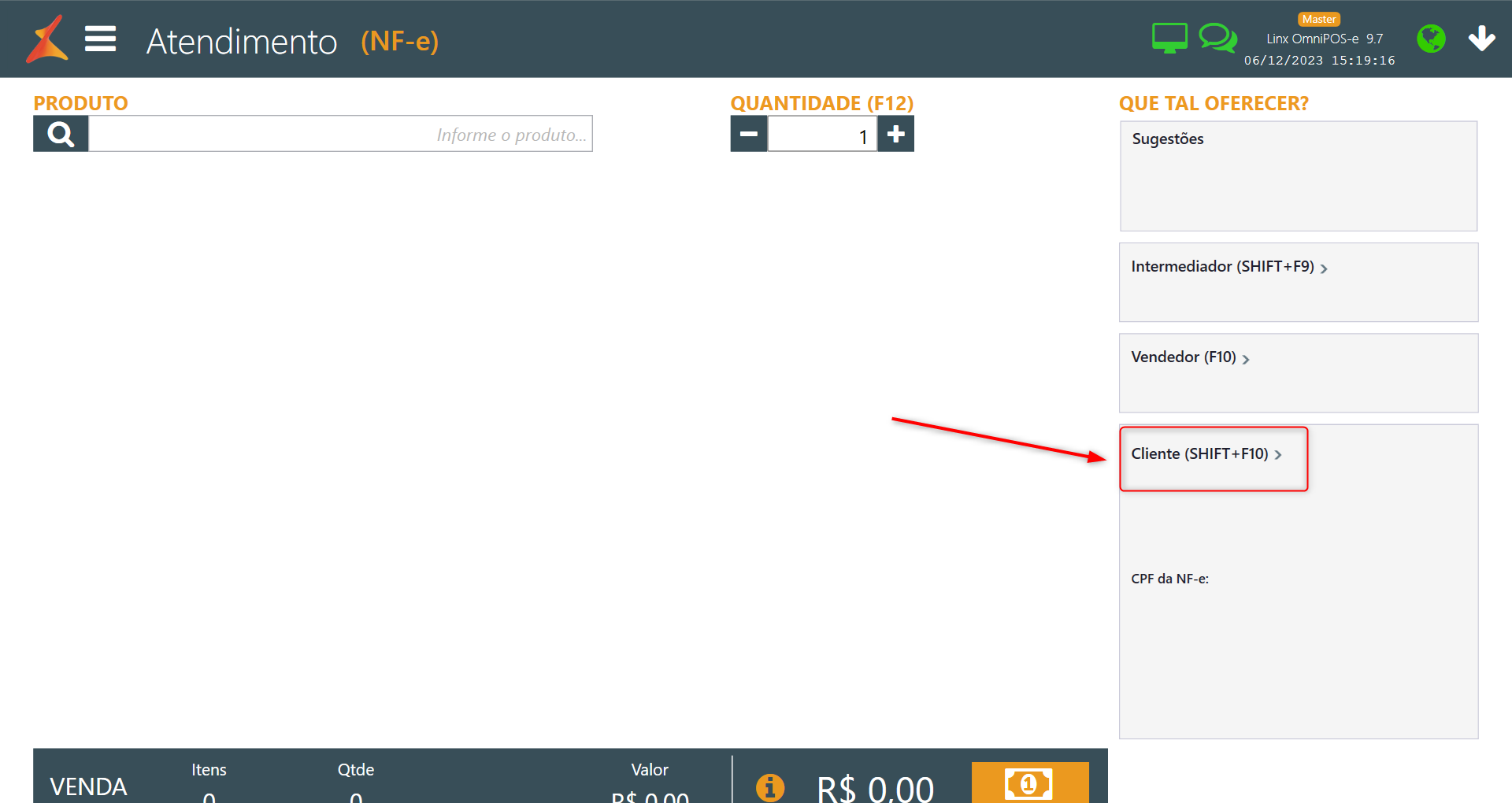The width and height of the screenshot is (1512, 803).
Task: Click the Itens column header
Action: 209,770
